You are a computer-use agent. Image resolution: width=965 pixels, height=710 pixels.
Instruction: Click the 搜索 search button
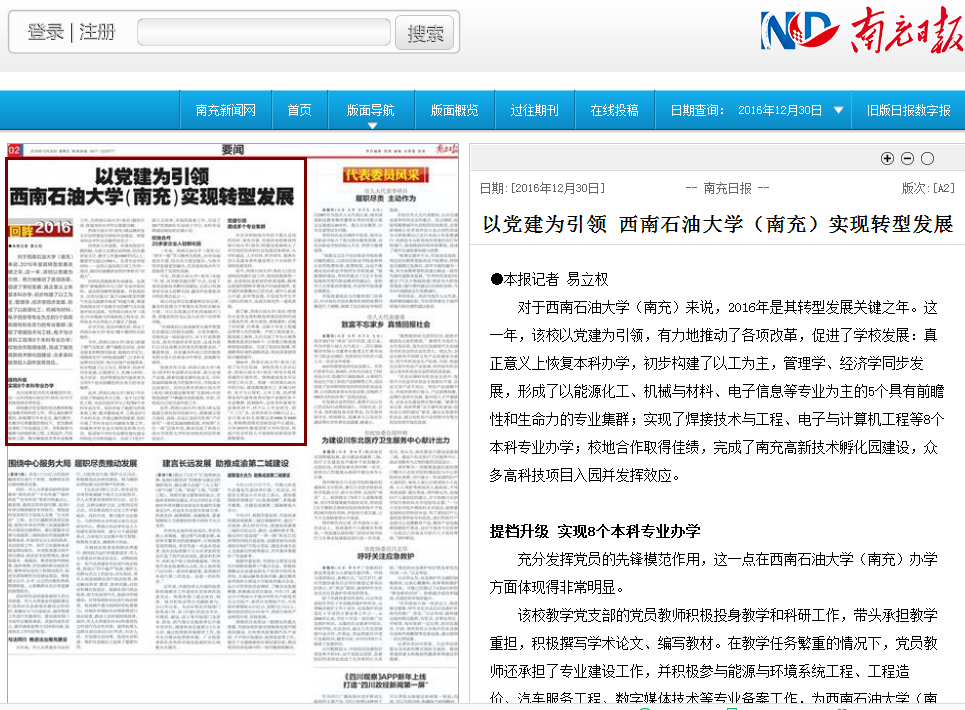pyautogui.click(x=425, y=33)
